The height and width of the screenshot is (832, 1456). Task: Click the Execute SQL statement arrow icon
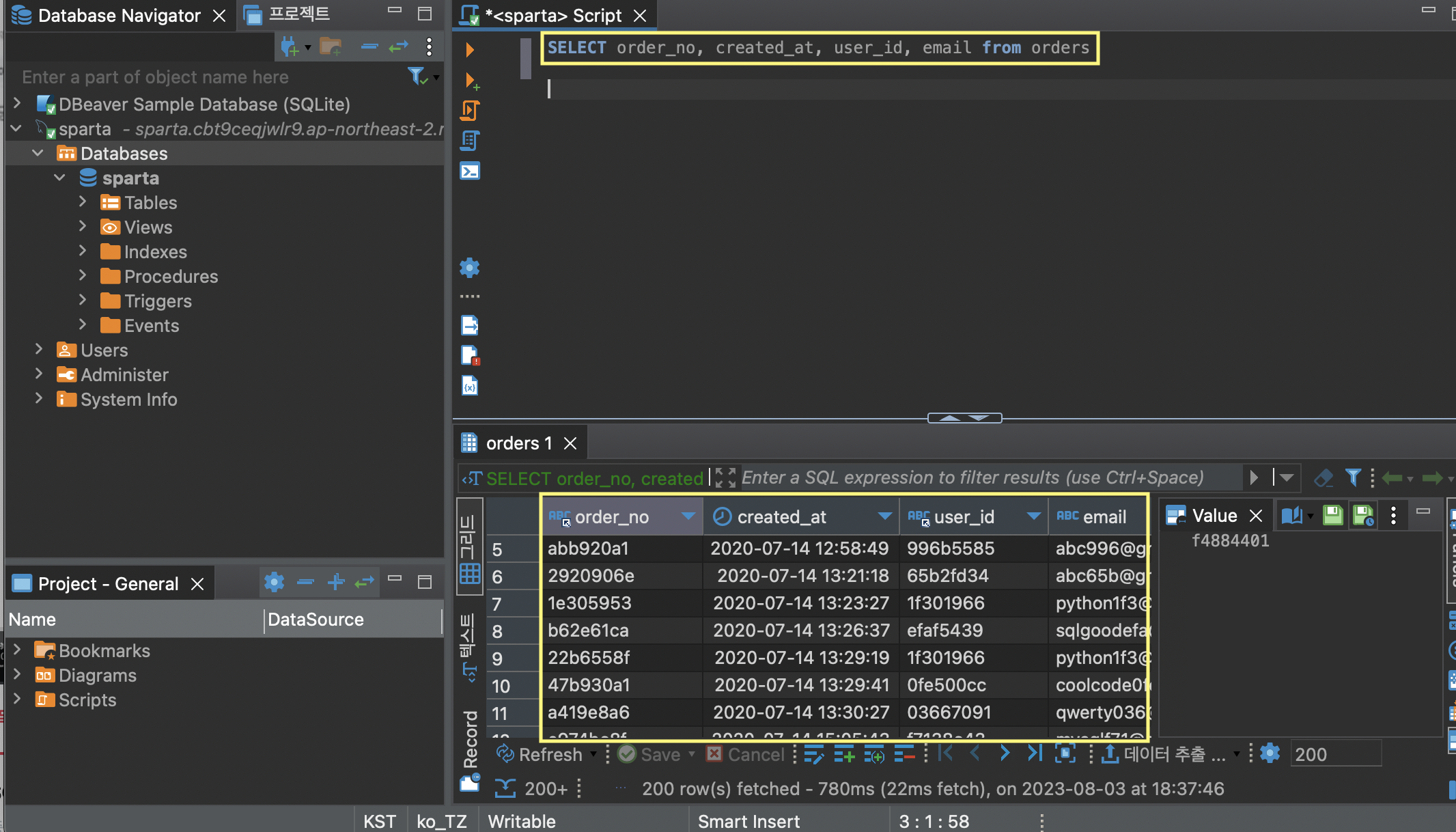tap(469, 49)
